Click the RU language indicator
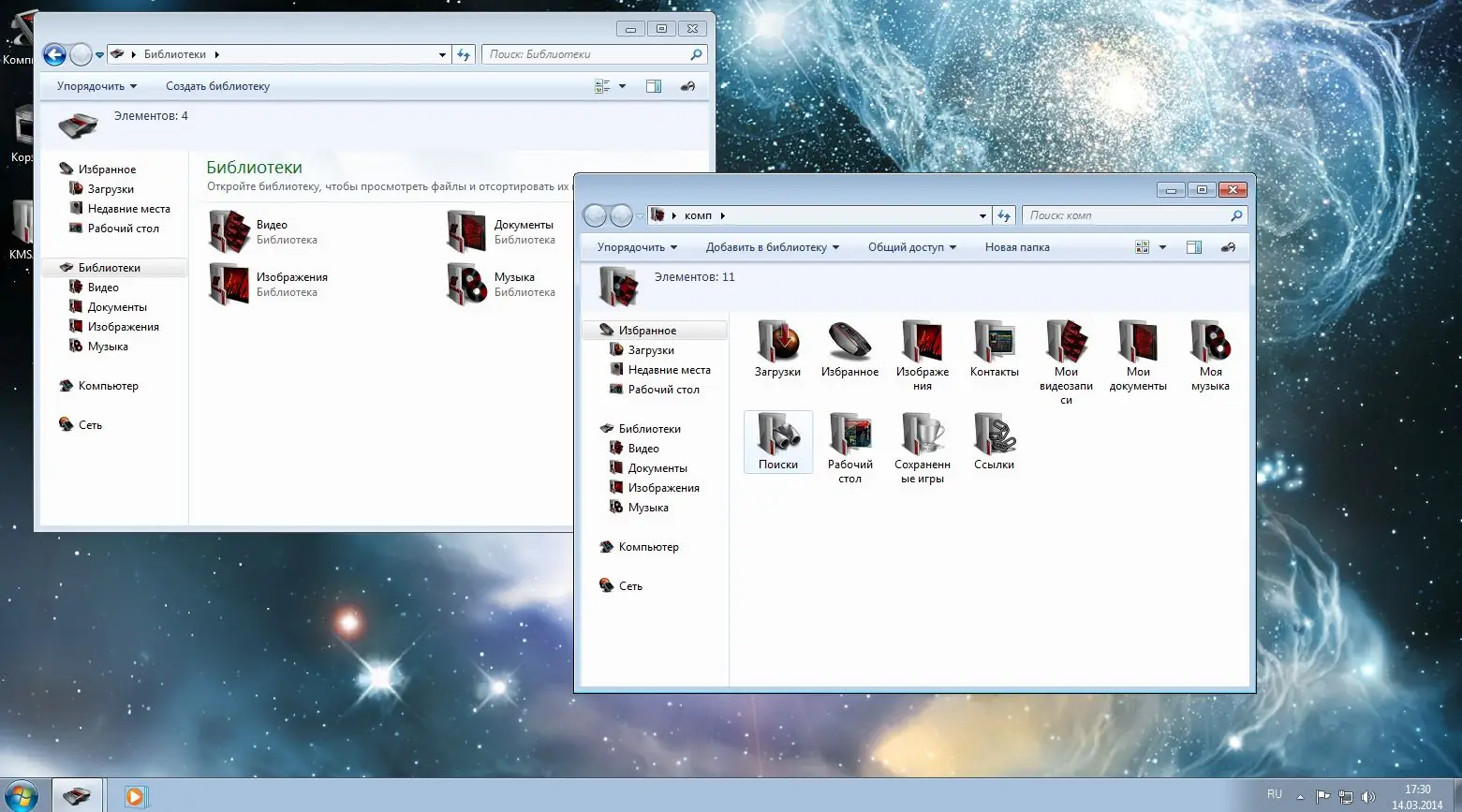Image resolution: width=1462 pixels, height=812 pixels. [1275, 794]
